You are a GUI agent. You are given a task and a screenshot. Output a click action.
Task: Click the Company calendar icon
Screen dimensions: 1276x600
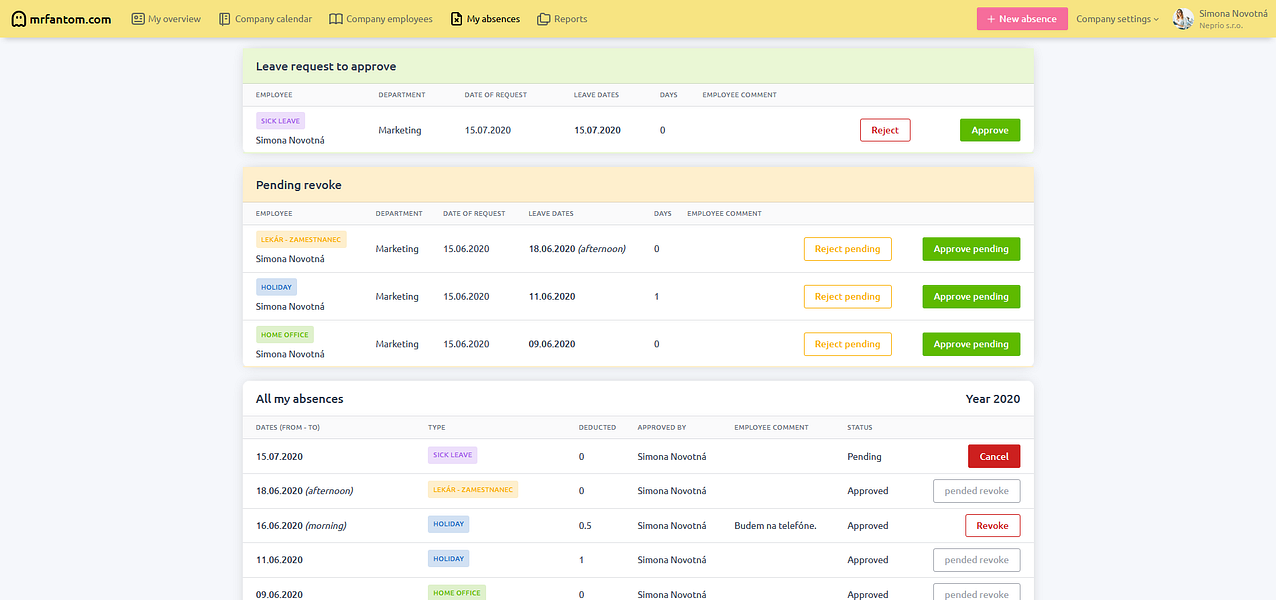[225, 19]
